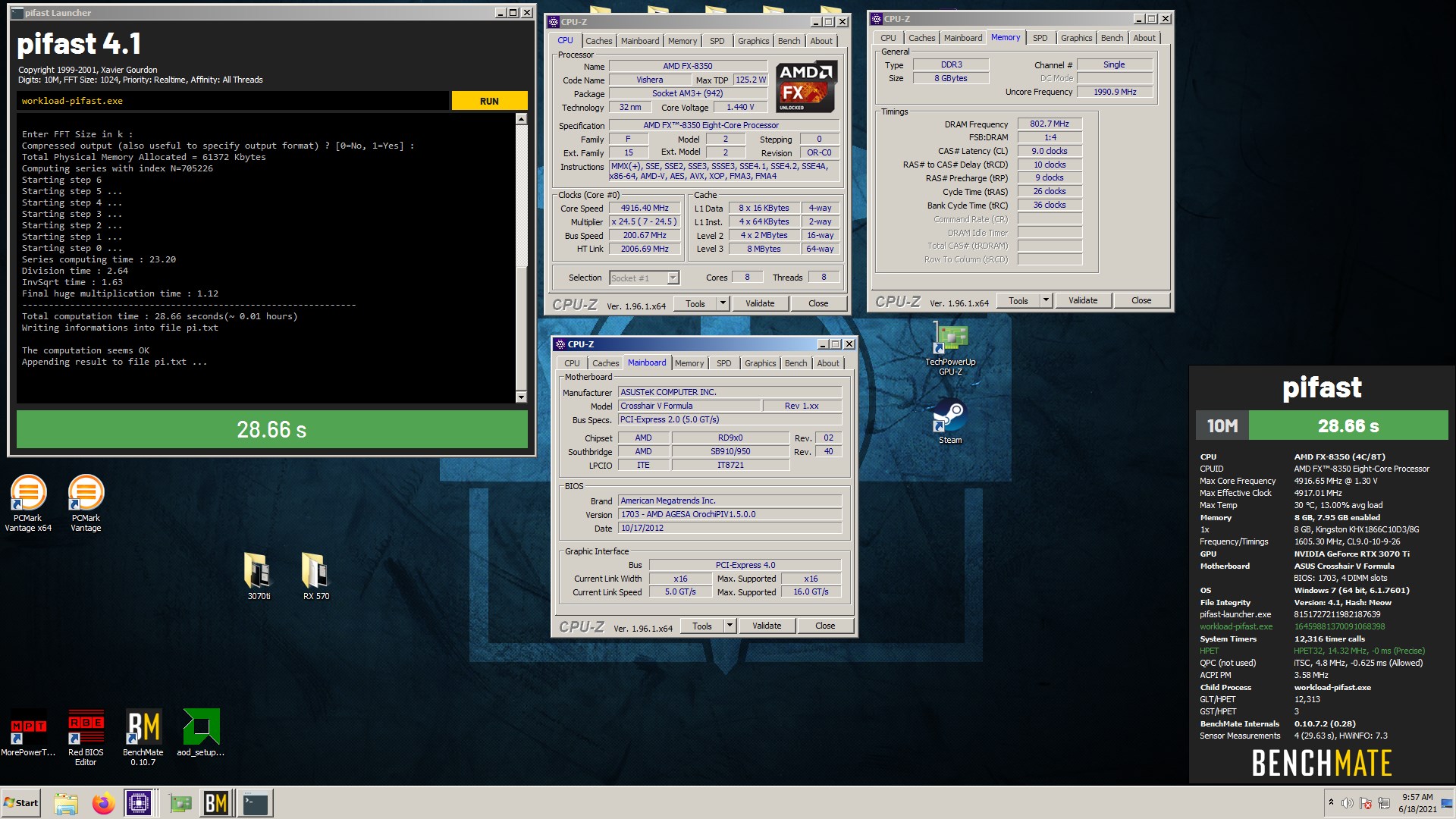
Task: Click the AMD FX logo in CPU-Z
Action: (807, 86)
